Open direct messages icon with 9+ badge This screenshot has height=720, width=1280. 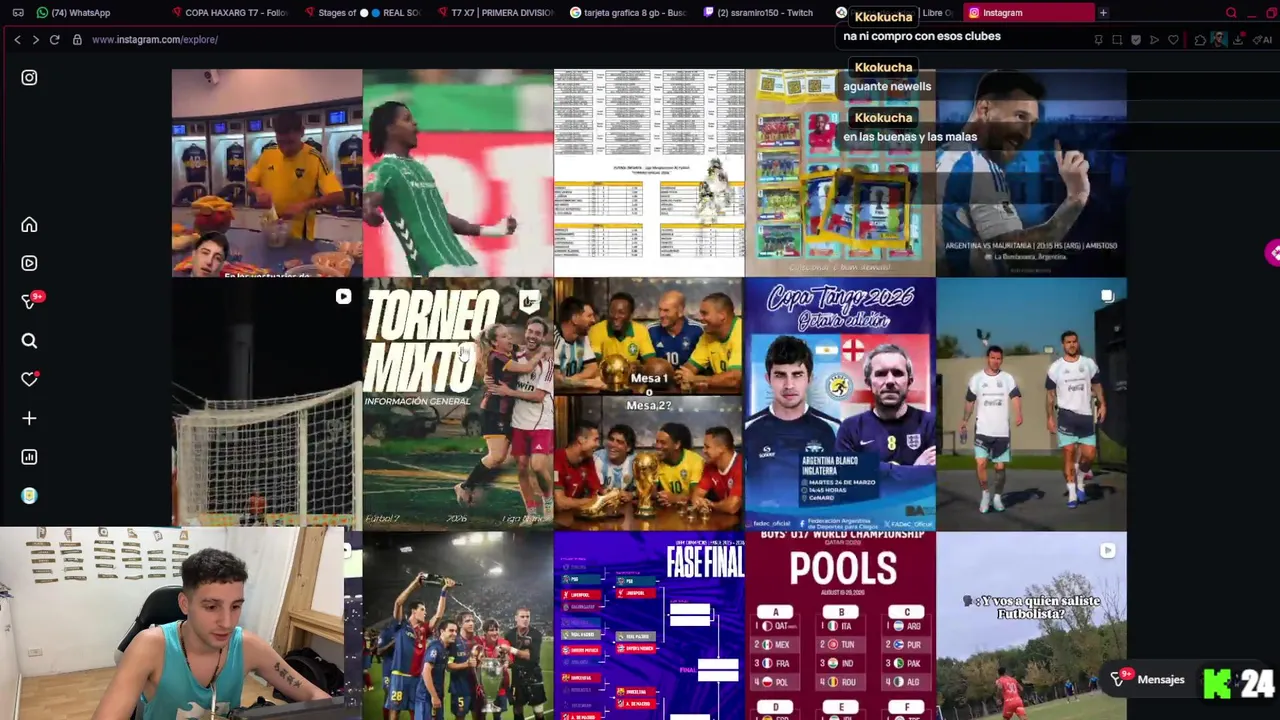point(30,301)
